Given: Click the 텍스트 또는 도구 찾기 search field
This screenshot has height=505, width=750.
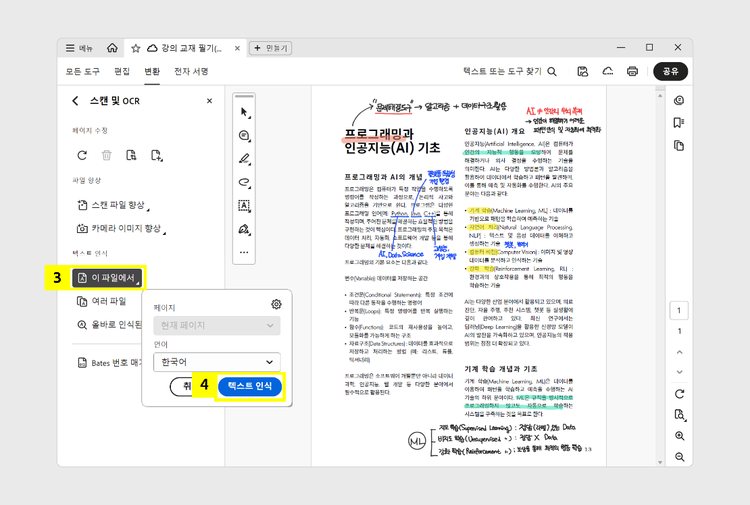Looking at the screenshot, I should [502, 71].
